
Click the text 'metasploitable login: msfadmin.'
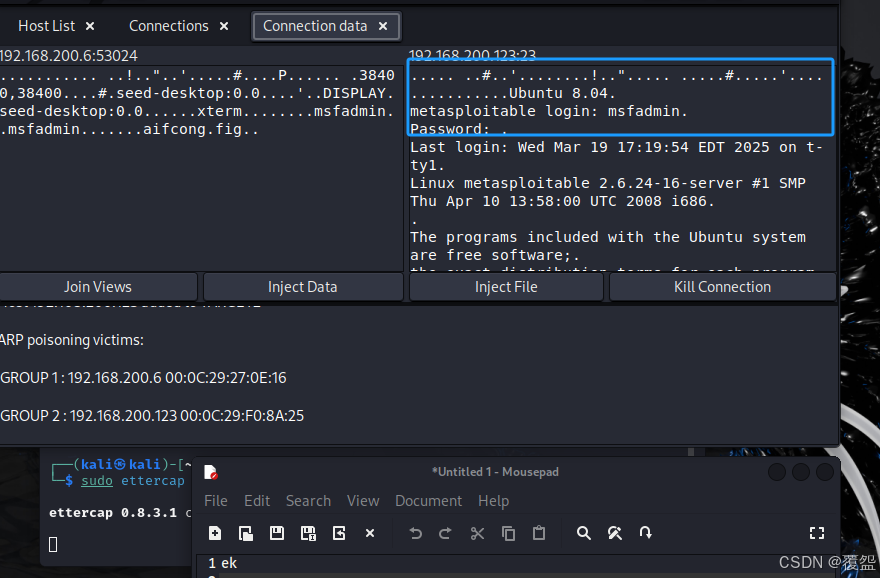(549, 111)
